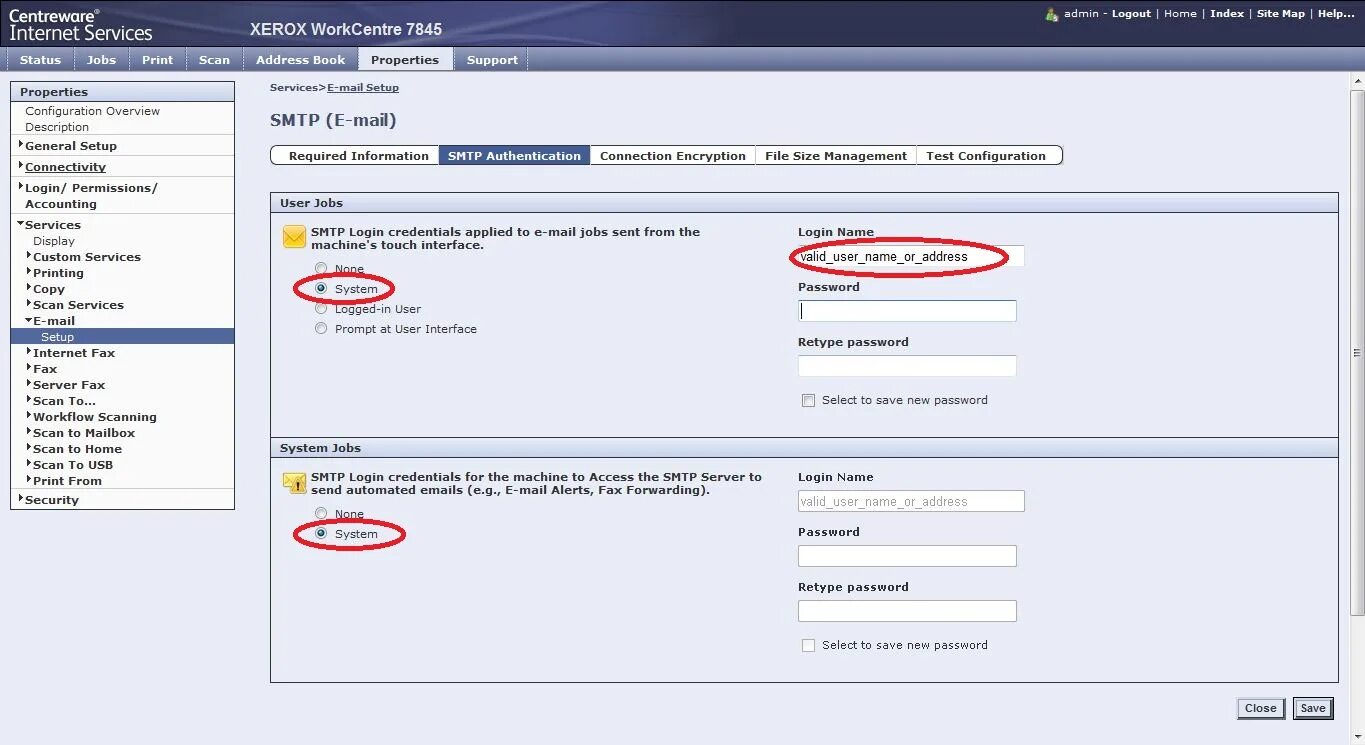
Task: Collapse the Services tree node
Action: (21, 224)
